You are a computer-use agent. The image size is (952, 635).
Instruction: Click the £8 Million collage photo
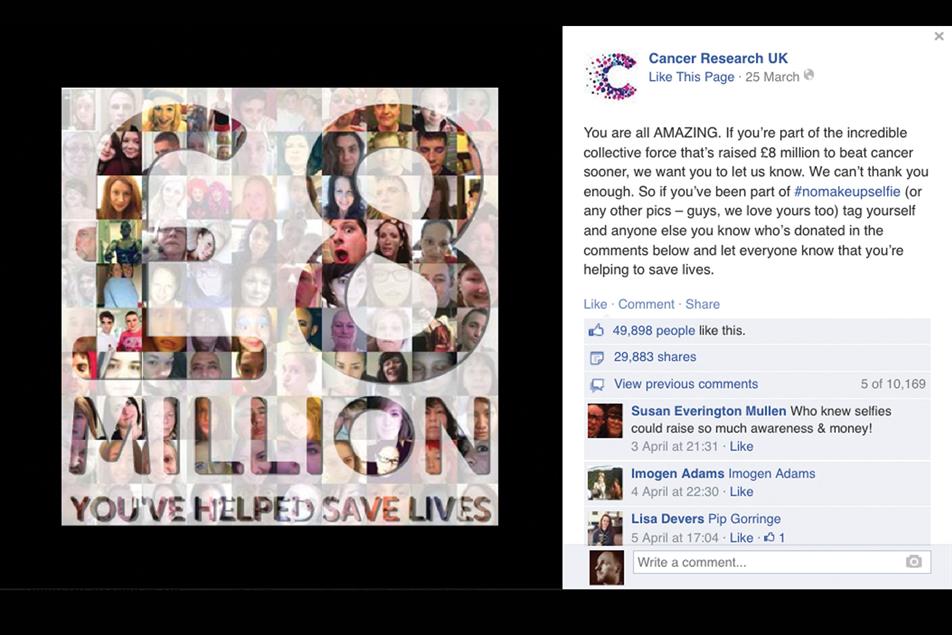click(x=280, y=307)
